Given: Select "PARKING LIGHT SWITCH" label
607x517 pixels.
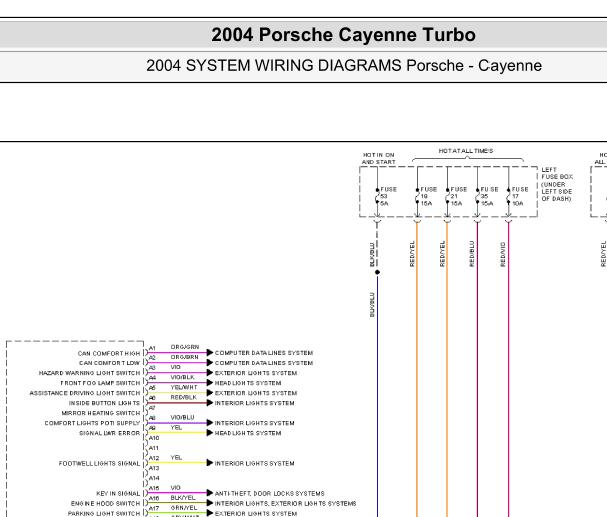Looking at the screenshot, I should point(104,514).
